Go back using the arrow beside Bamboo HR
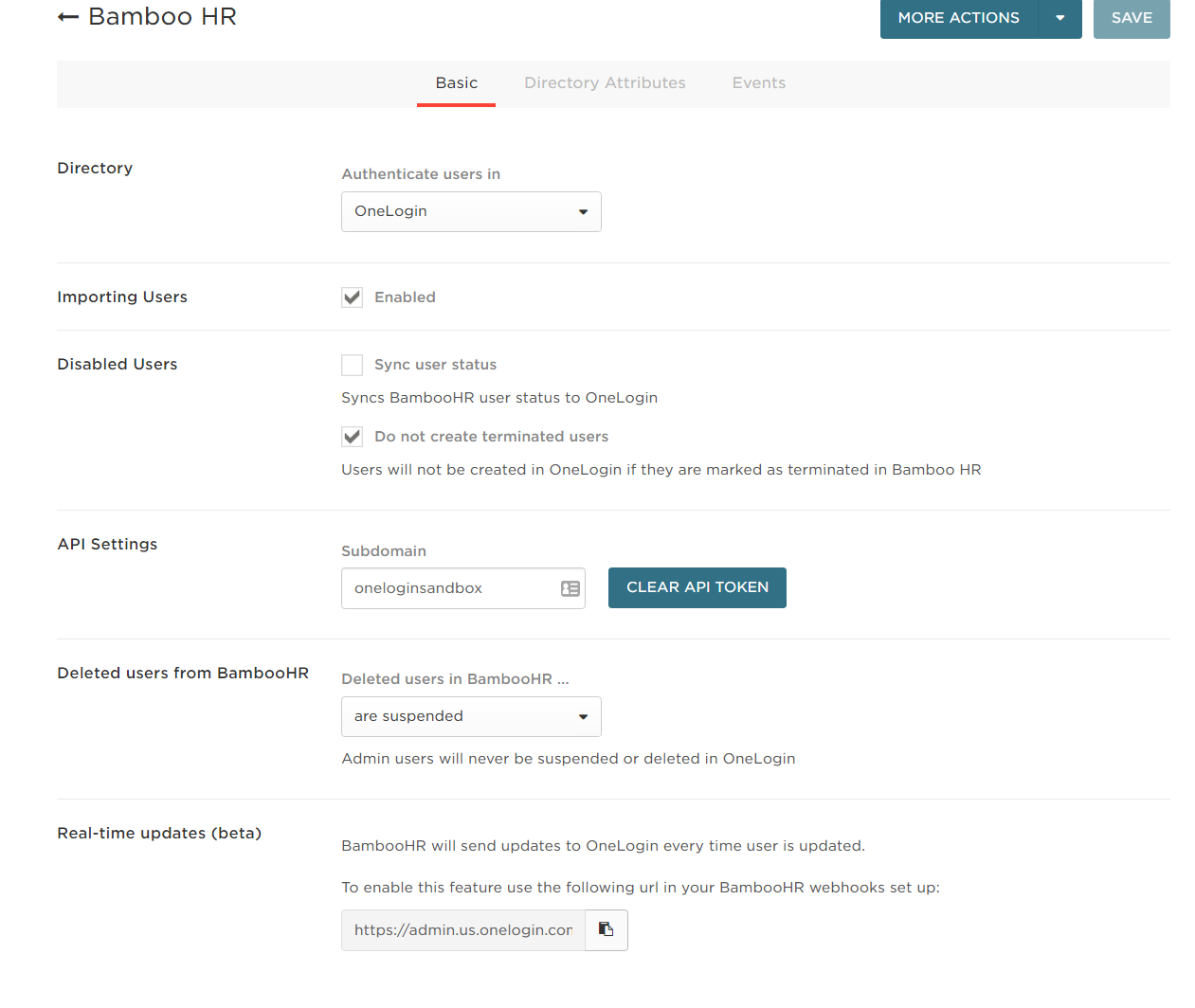The height and width of the screenshot is (1008, 1195). 67,17
